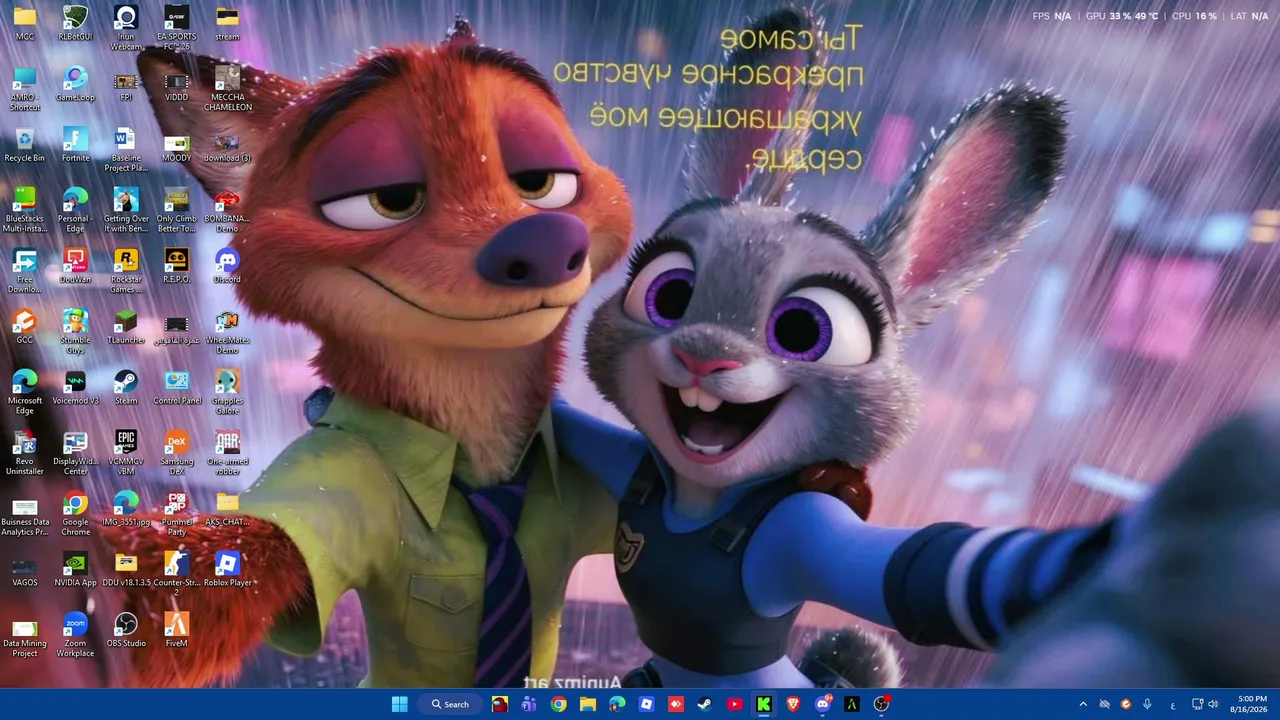This screenshot has width=1280, height=720.
Task: Select the Steam desktop shortcut
Action: [126, 388]
